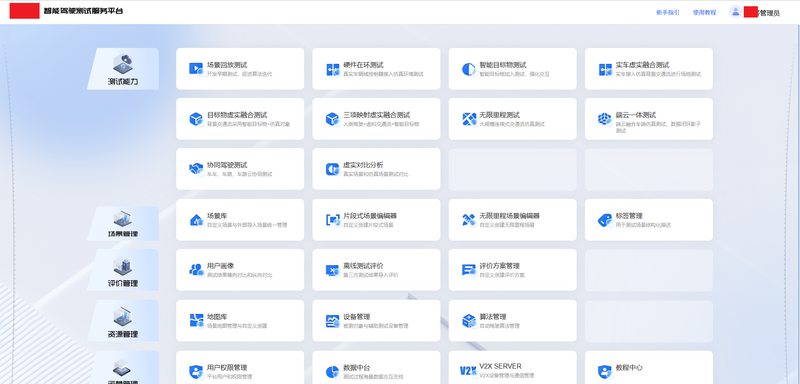Select the 评价管理 category tab

point(123,270)
